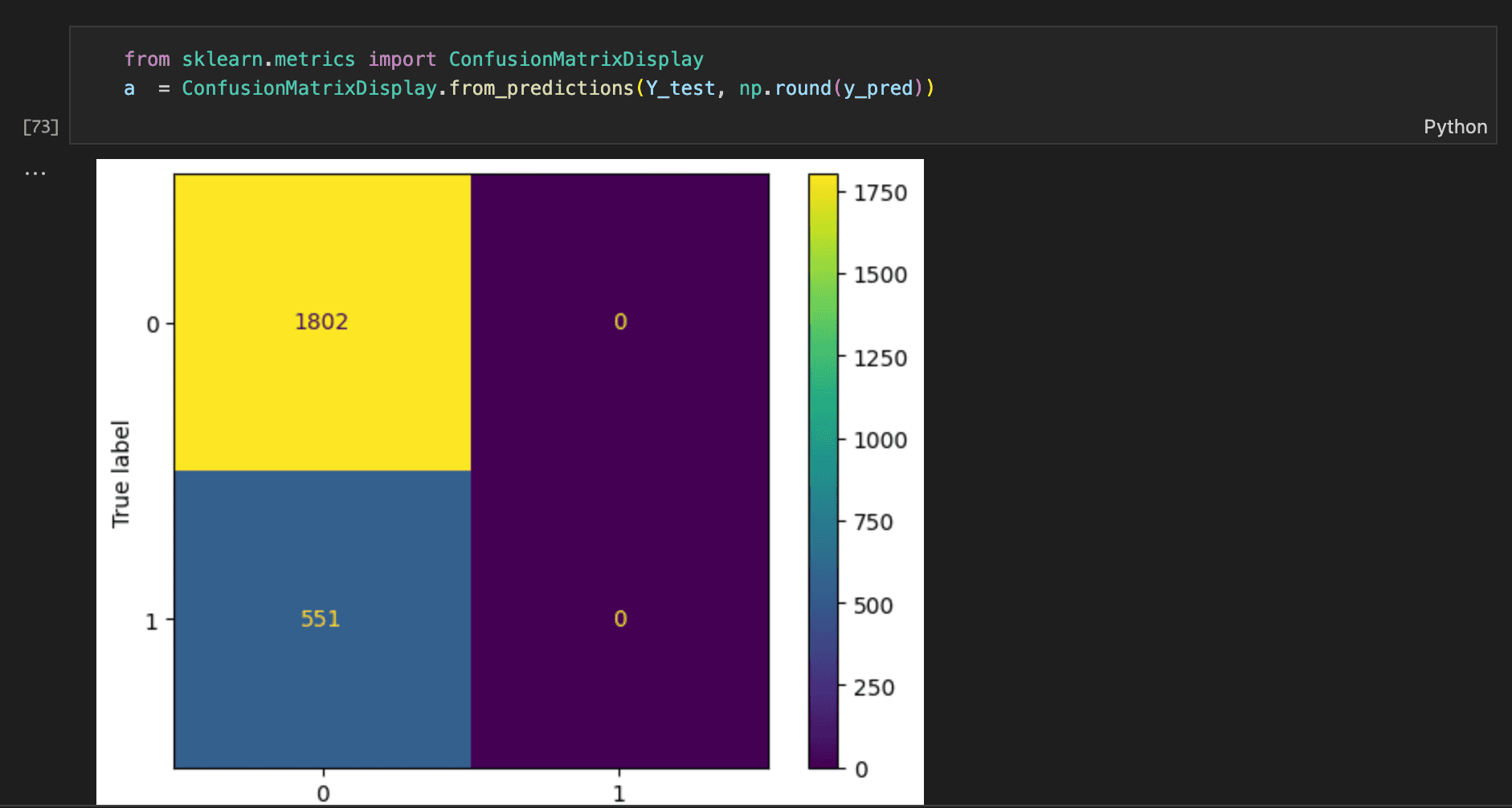This screenshot has height=808, width=1512.
Task: Click the 551 confusion matrix cell
Action: coord(322,619)
